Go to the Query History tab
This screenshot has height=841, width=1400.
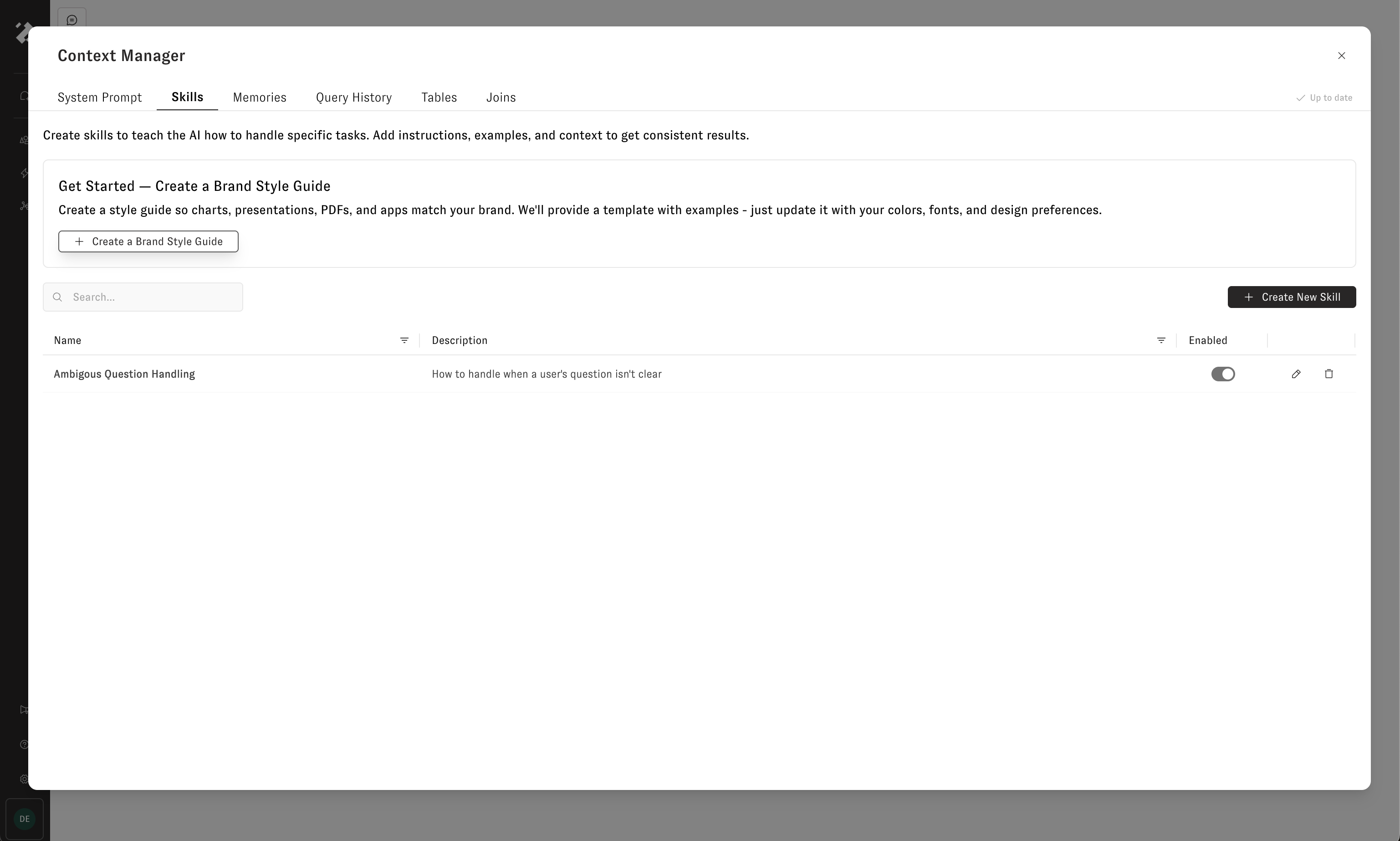tap(353, 97)
